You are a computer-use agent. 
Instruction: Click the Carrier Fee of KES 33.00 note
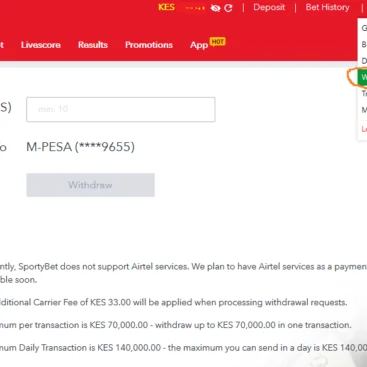point(173,302)
